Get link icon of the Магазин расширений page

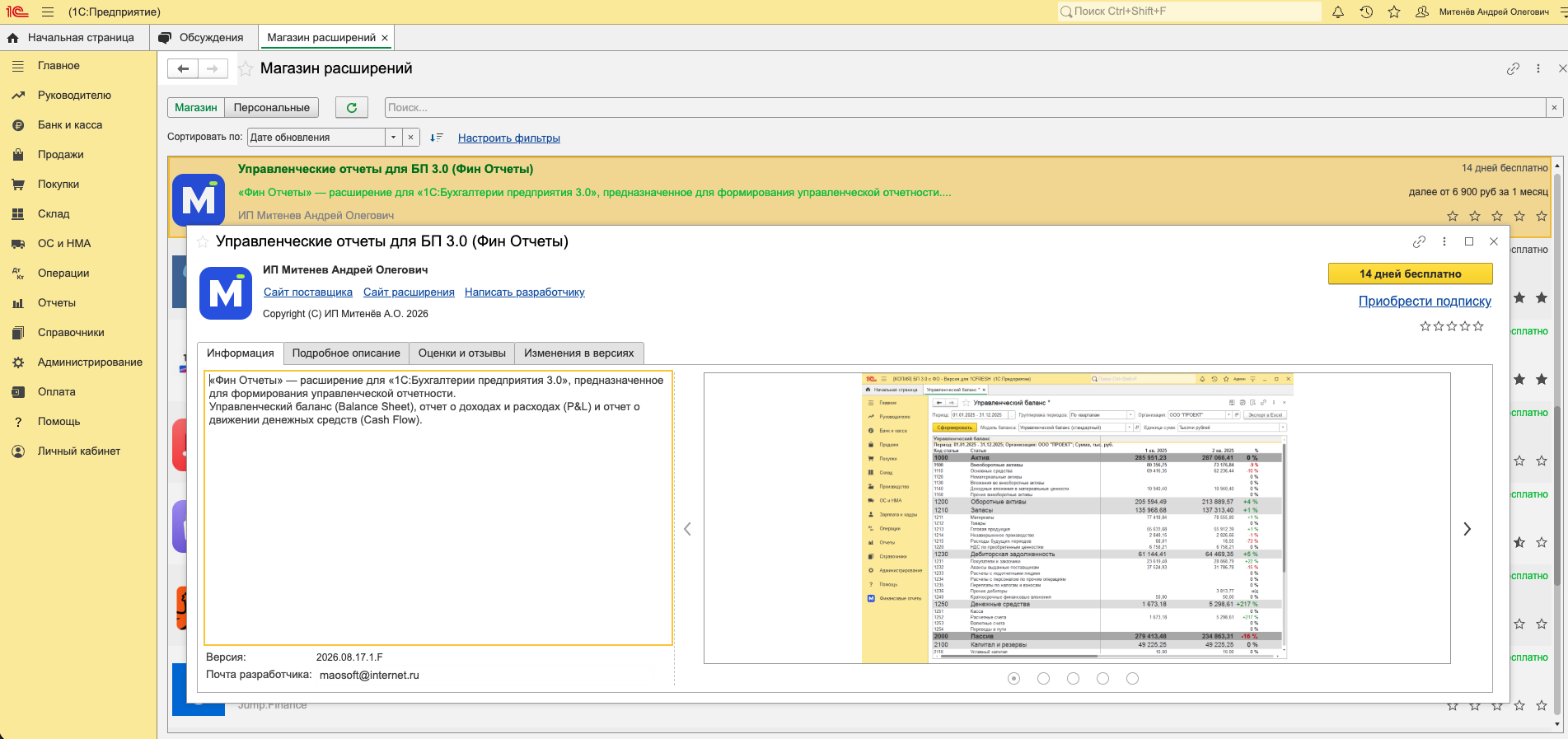[x=1513, y=69]
